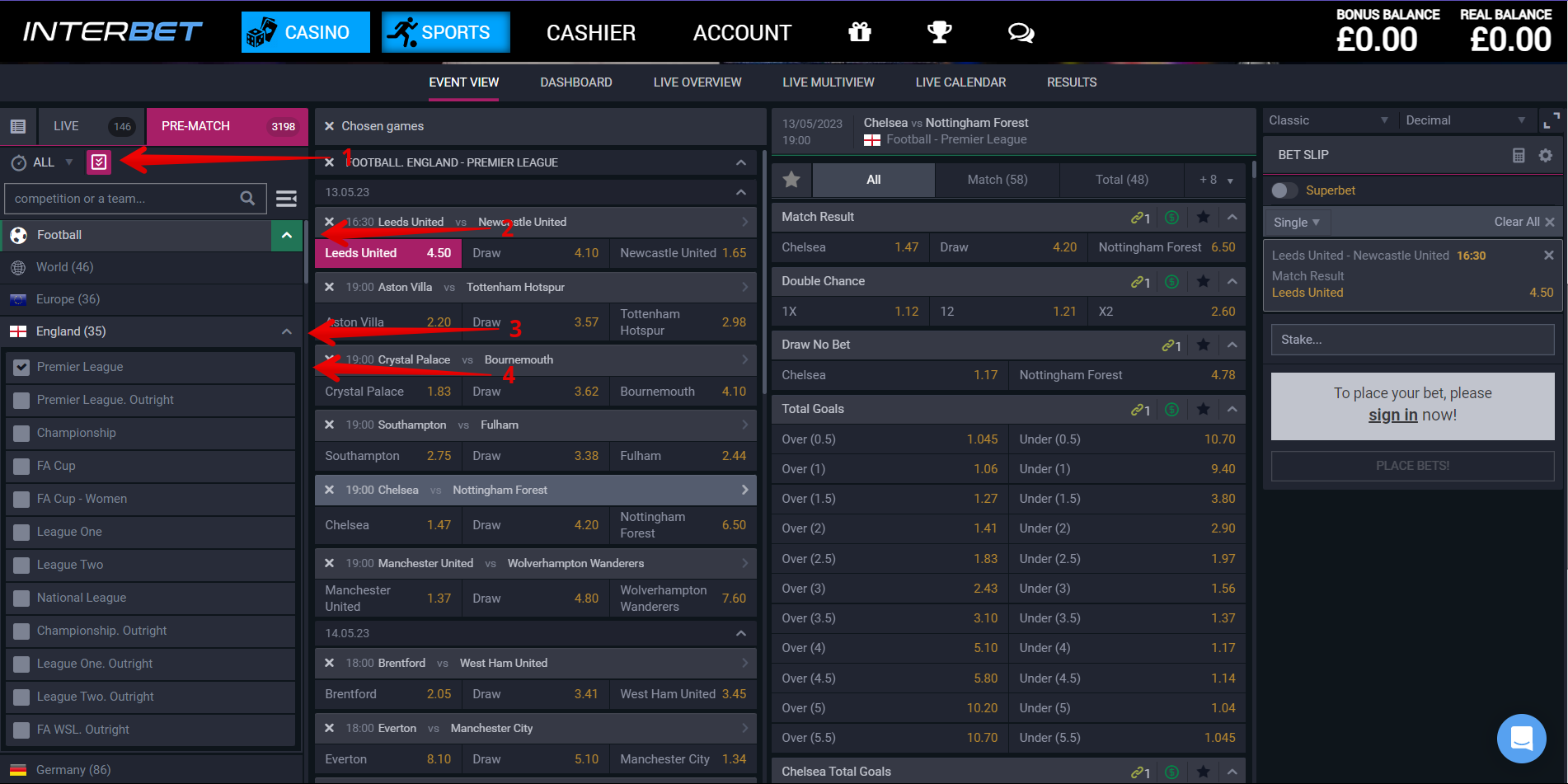Screen dimensions: 1568x784
Task: Check the FA Cup - Women checkbox
Action: pyautogui.click(x=21, y=499)
